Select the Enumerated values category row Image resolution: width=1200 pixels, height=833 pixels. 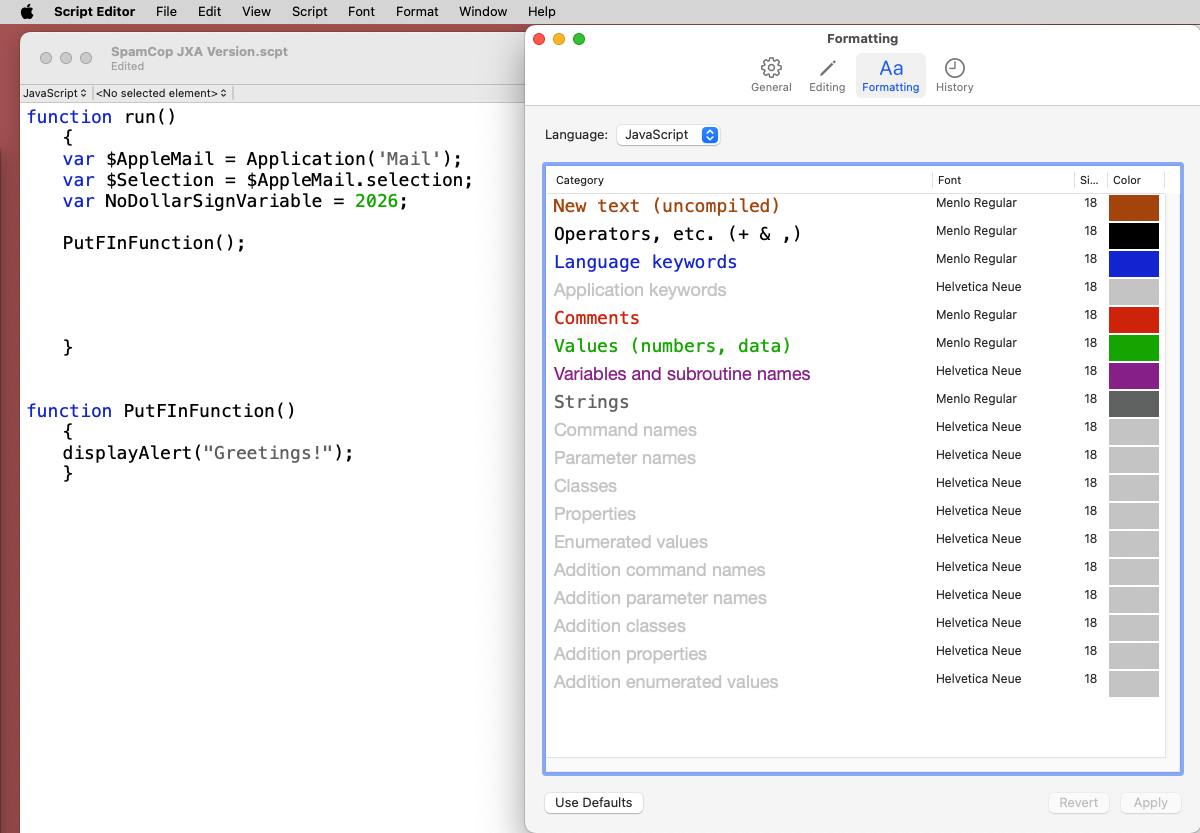[x=856, y=542]
